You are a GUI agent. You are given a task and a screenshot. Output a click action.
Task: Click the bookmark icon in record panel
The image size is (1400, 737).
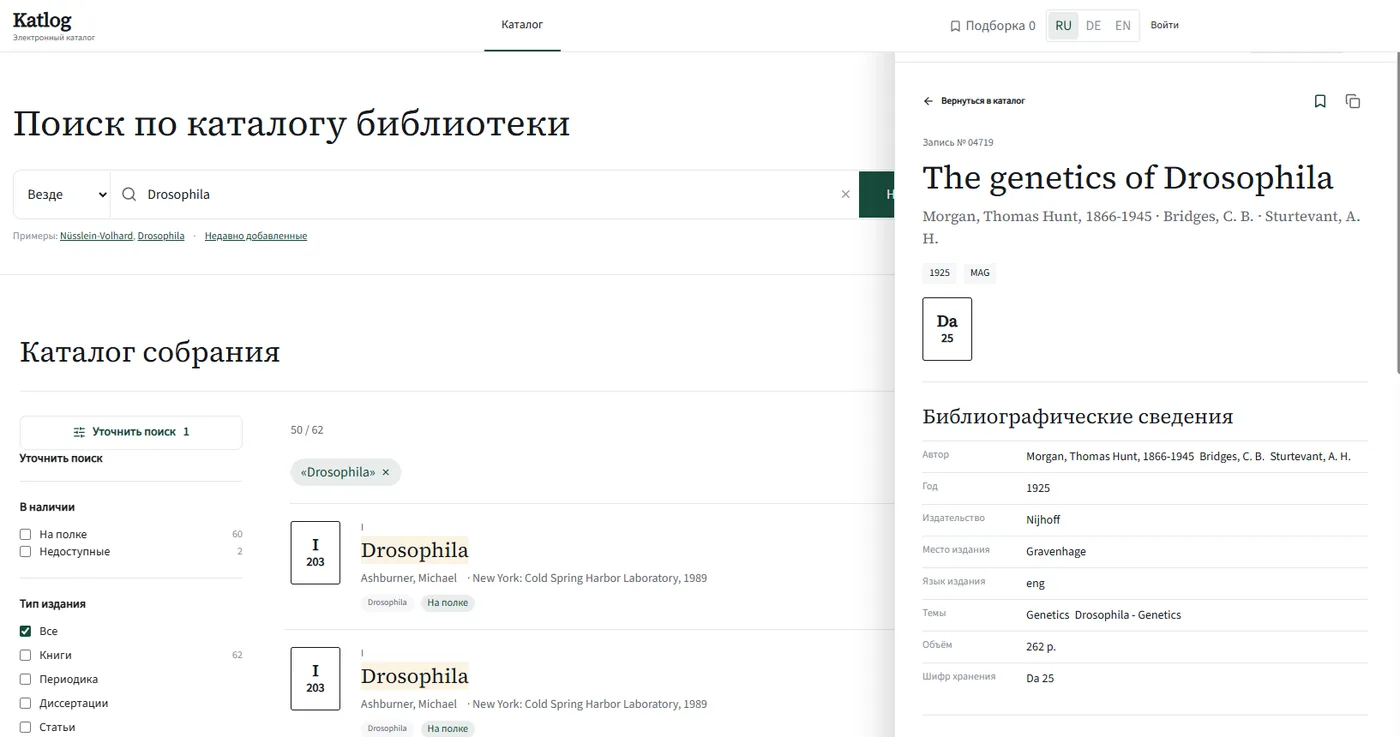1320,101
